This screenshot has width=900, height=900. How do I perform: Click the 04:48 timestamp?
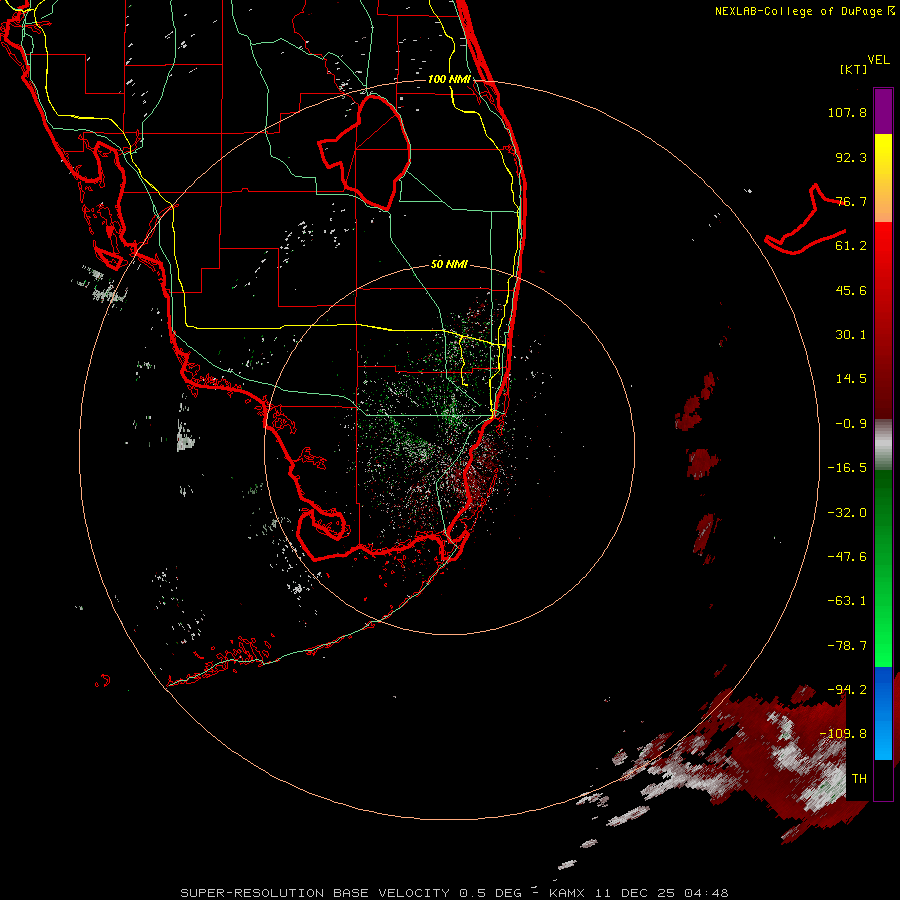[x=707, y=893]
